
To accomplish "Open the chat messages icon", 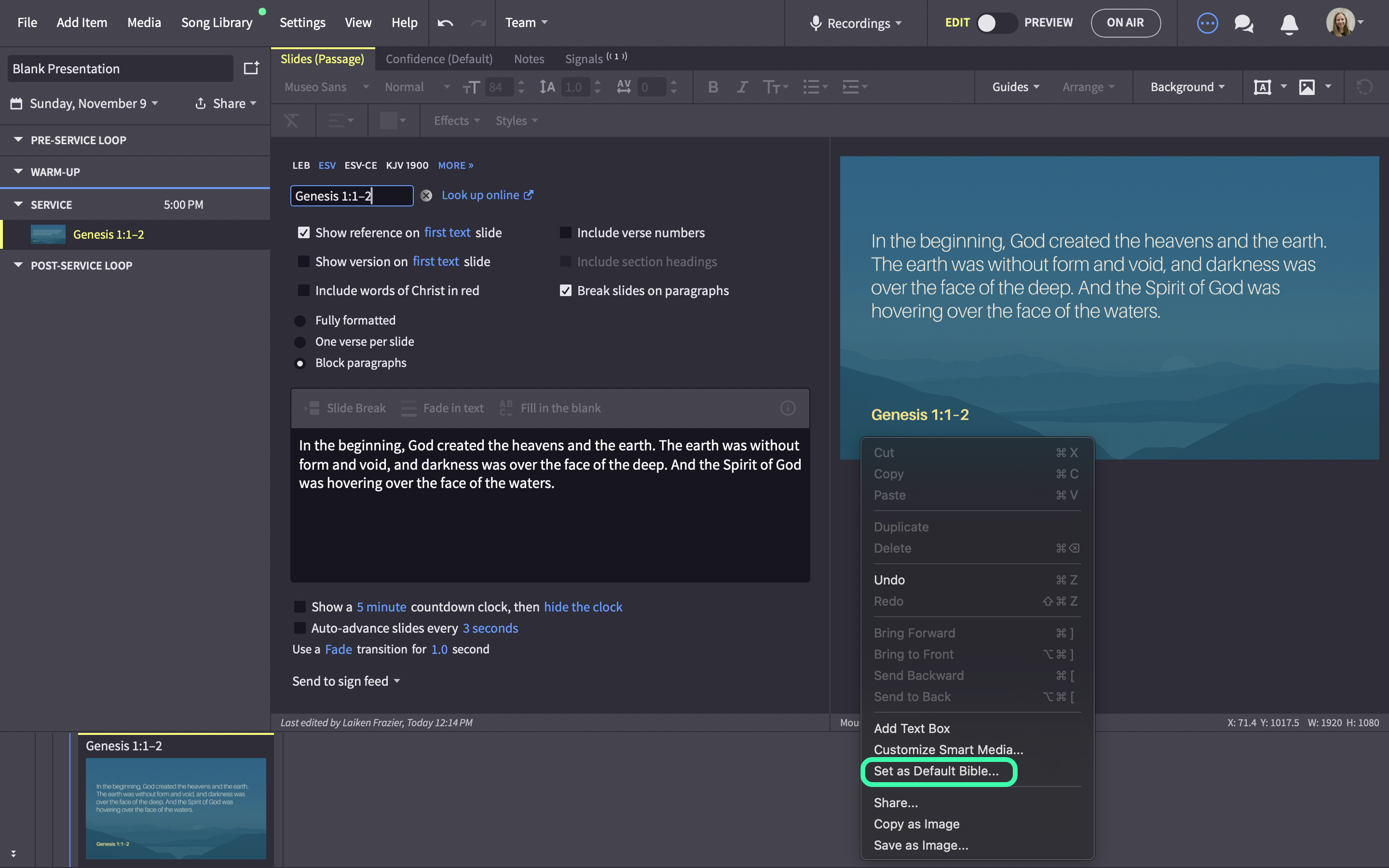I will 1243,24.
